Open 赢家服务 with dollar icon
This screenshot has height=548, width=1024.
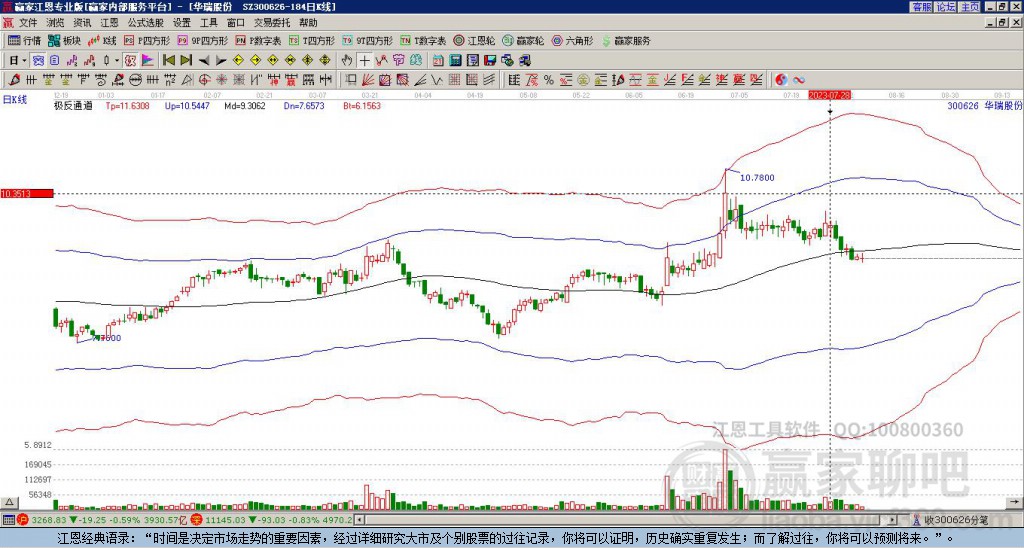coord(626,40)
